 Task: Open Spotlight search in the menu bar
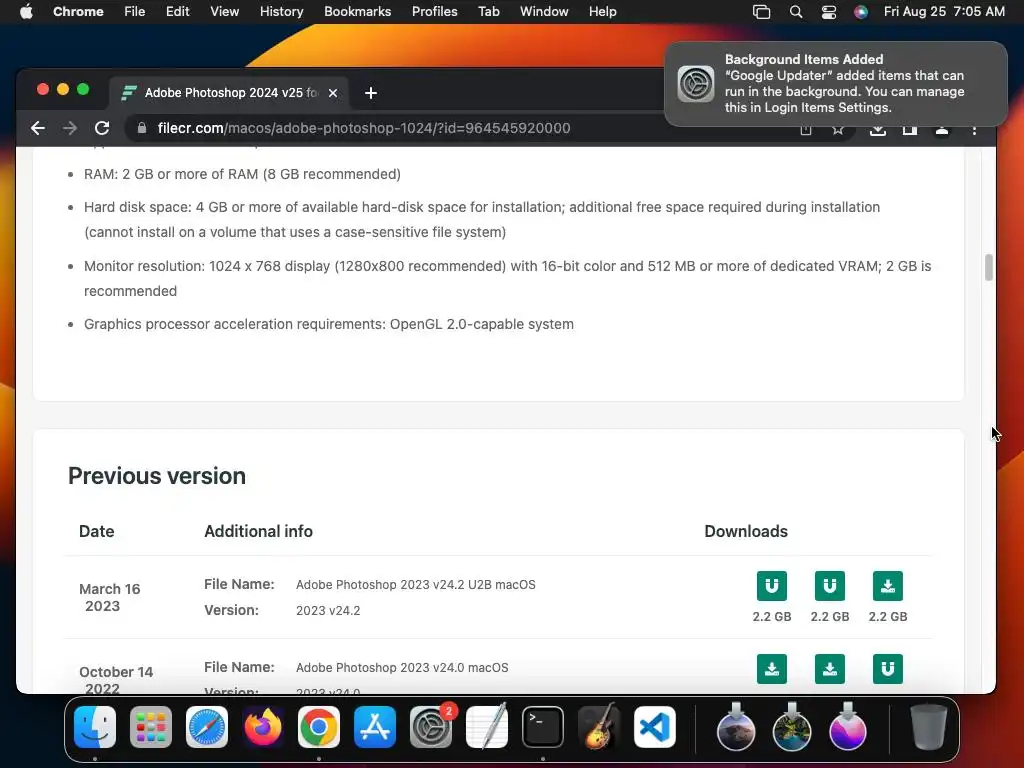795,12
